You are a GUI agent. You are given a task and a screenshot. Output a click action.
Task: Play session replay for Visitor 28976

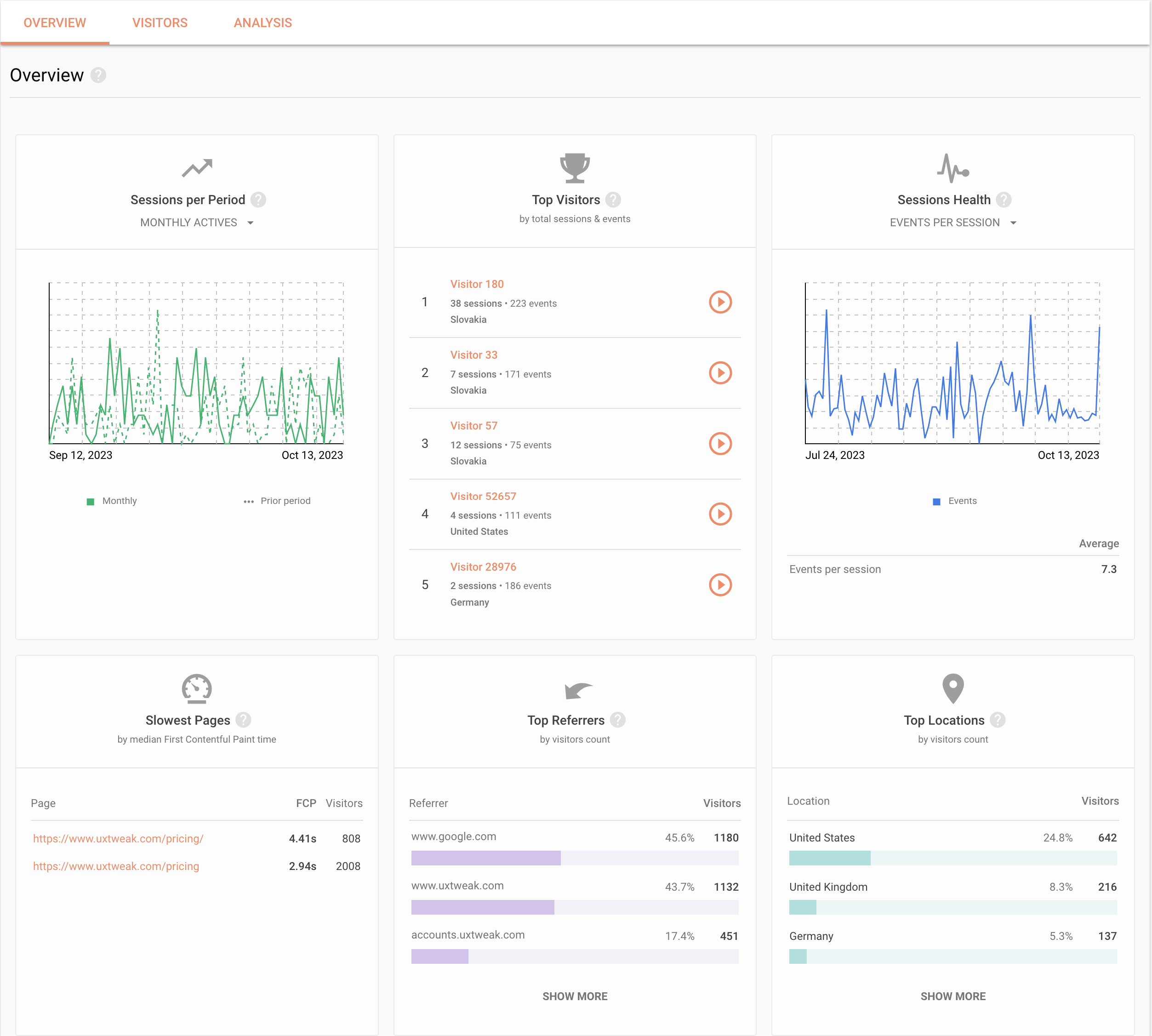tap(720, 584)
